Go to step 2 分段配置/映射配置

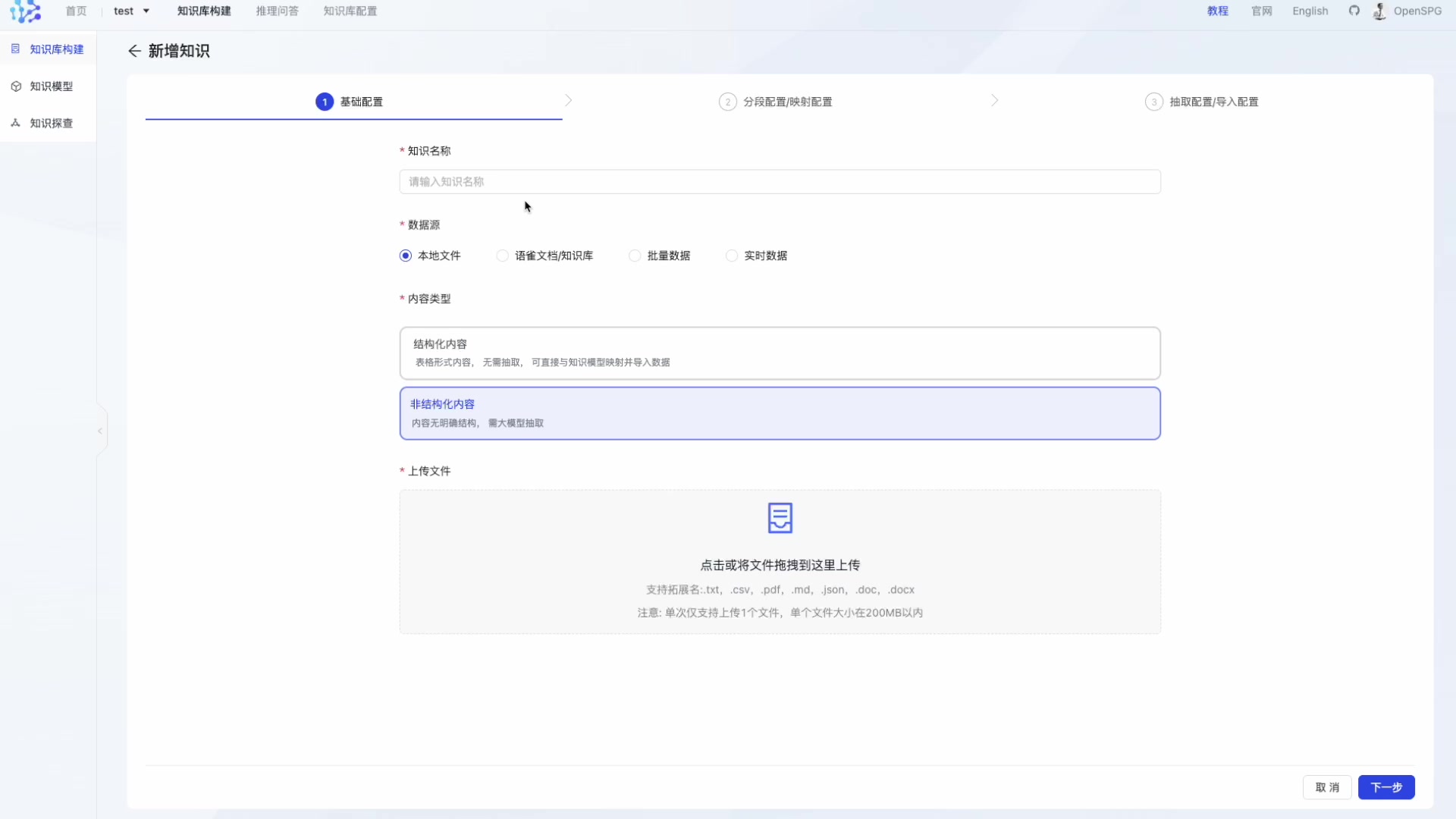776,102
